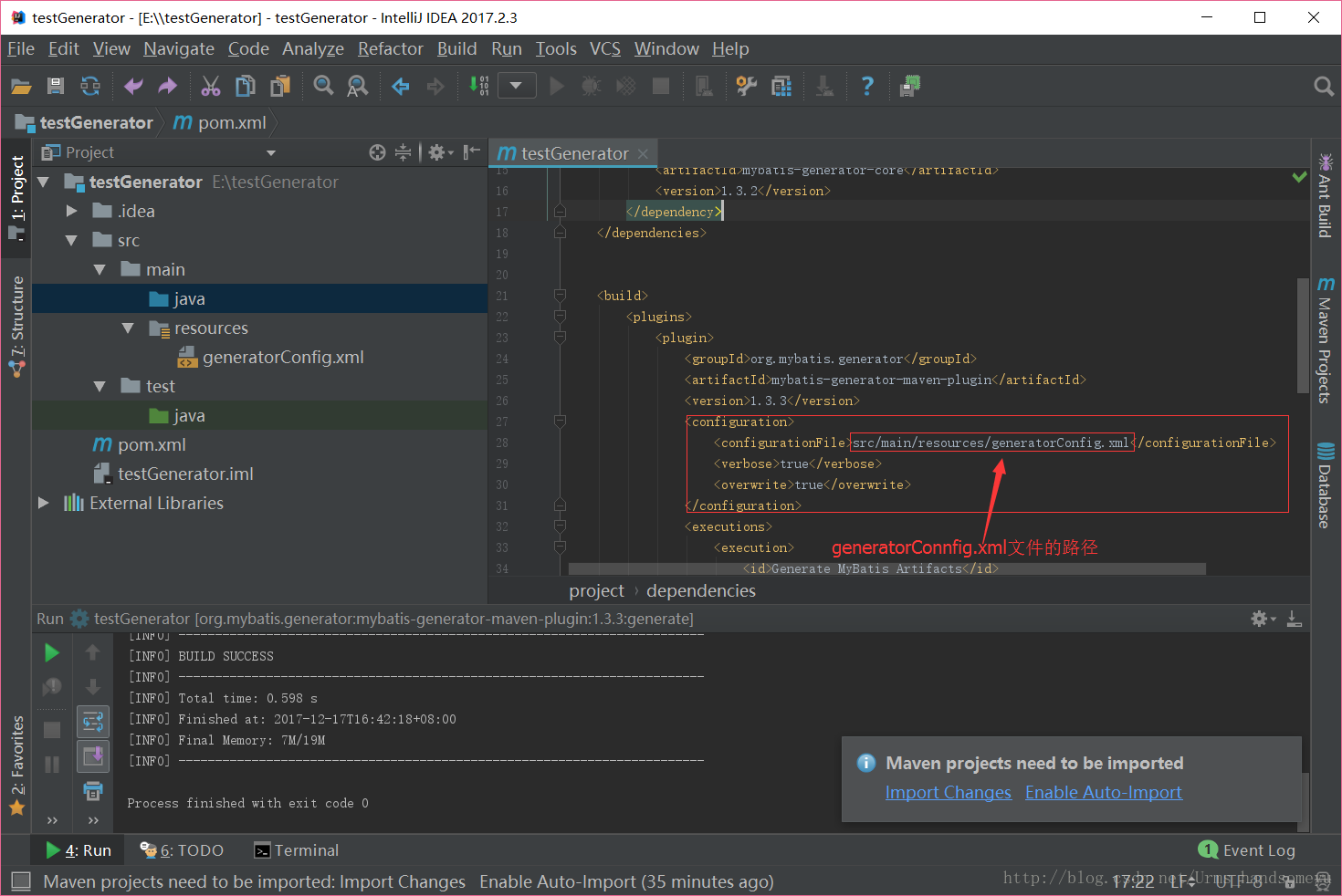The width and height of the screenshot is (1342, 896).
Task: Expand the .idea folder
Action: click(x=71, y=211)
